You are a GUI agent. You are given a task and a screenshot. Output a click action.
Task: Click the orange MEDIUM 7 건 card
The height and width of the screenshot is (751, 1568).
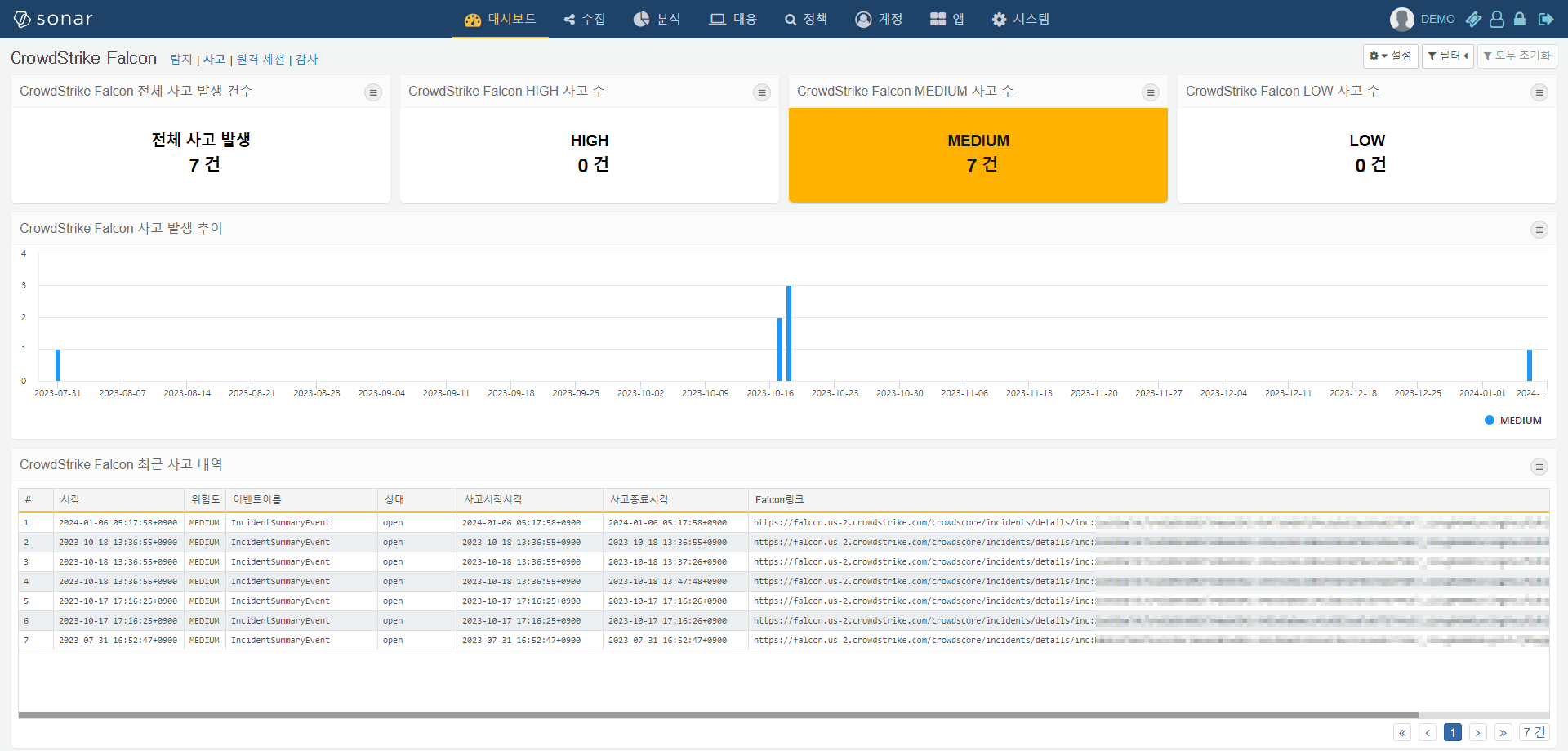pos(978,154)
